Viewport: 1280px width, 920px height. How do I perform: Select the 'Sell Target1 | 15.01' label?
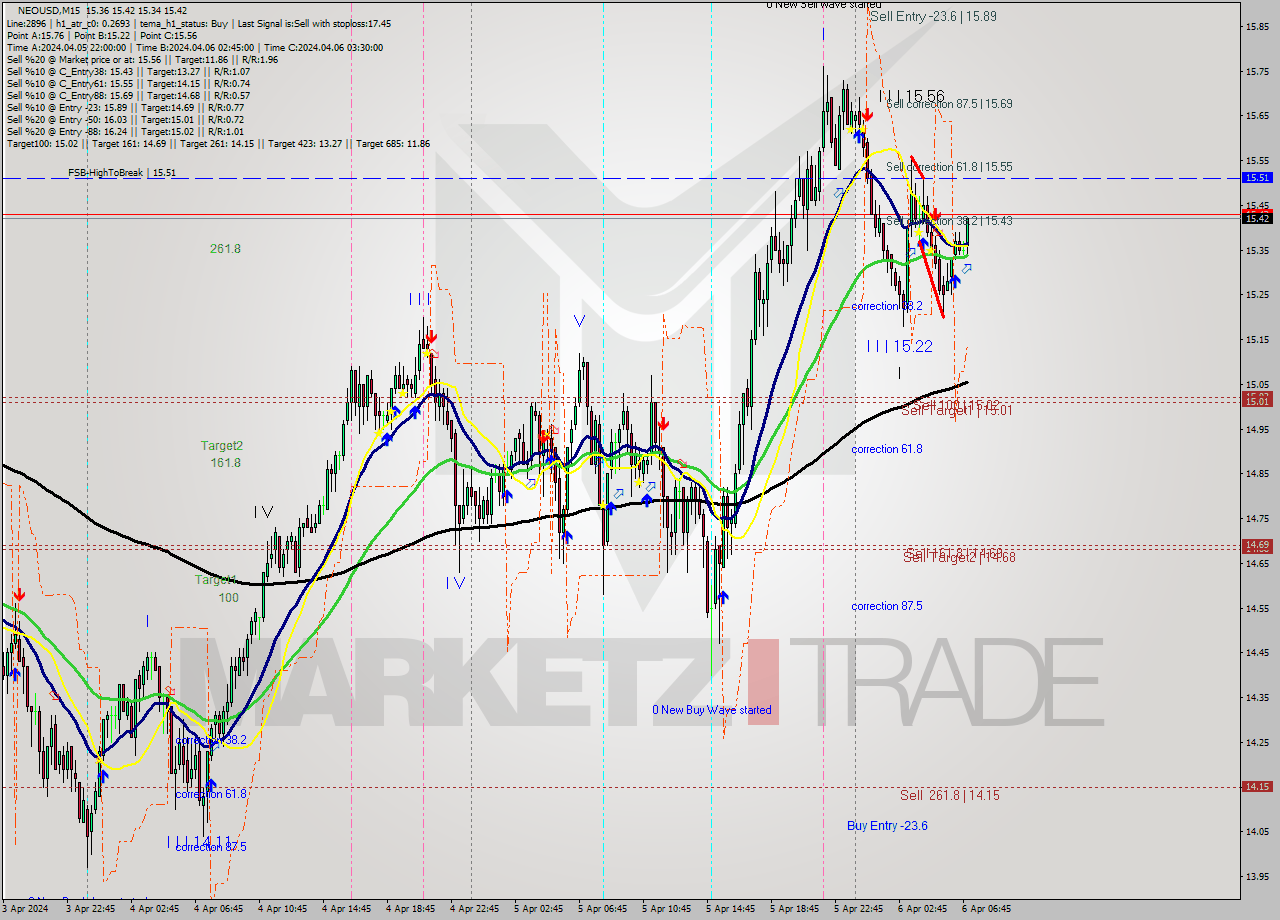tap(957, 410)
